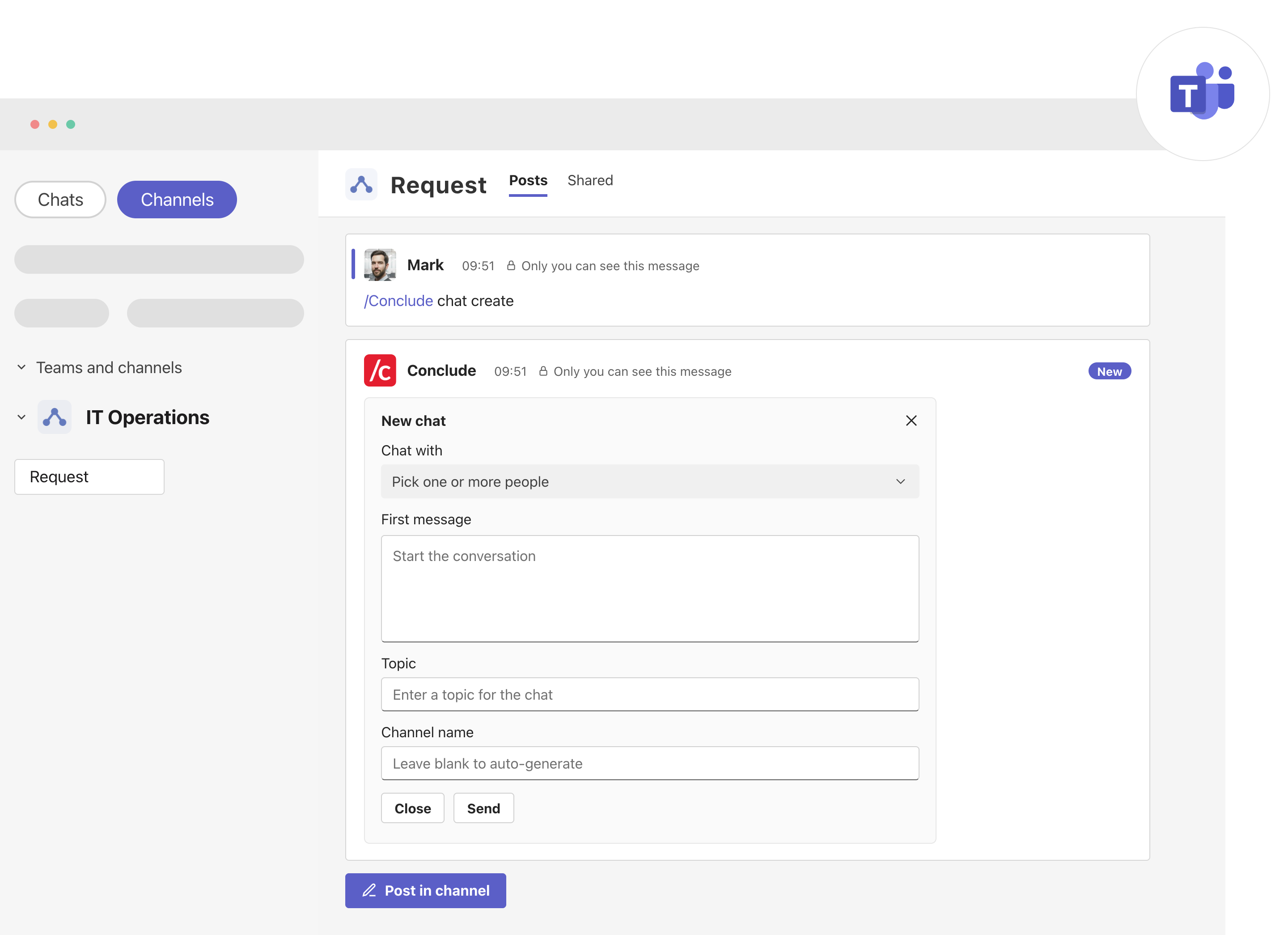The width and height of the screenshot is (1288, 935).
Task: Open the Posts tab
Action: pos(528,181)
